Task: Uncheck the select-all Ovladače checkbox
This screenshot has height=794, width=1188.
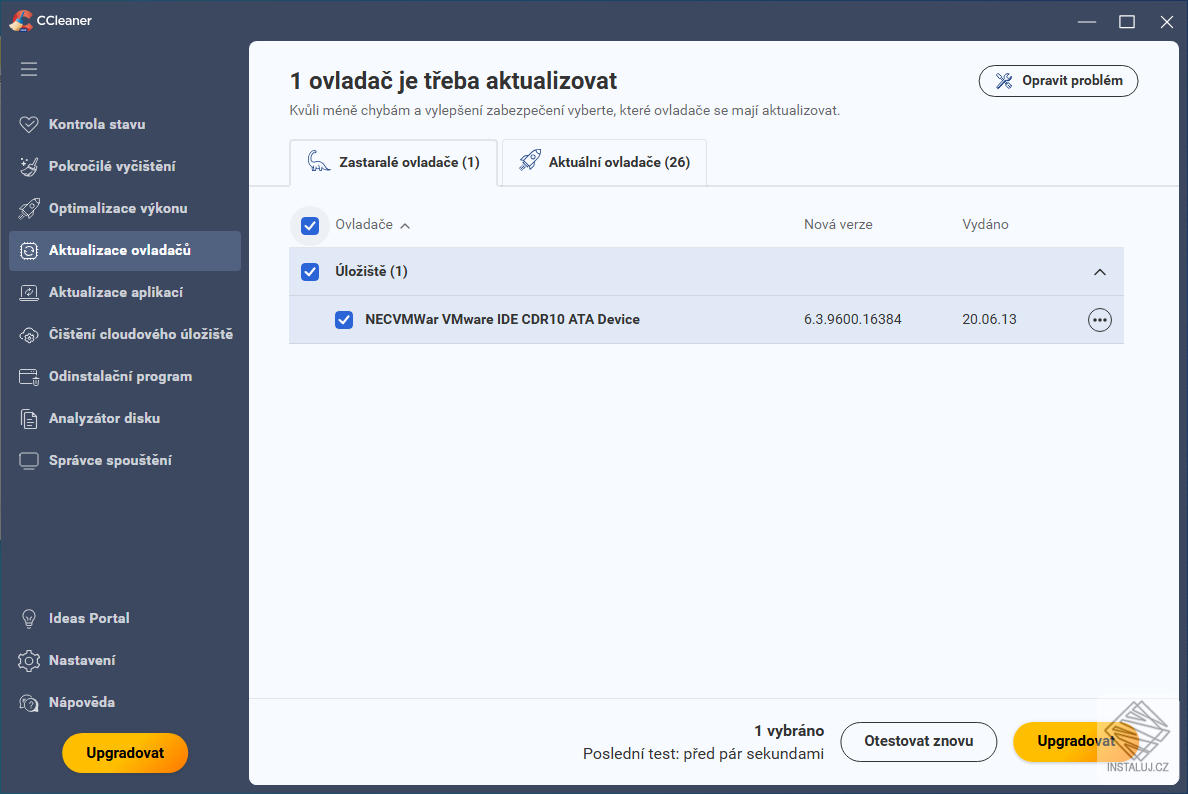Action: [x=310, y=225]
